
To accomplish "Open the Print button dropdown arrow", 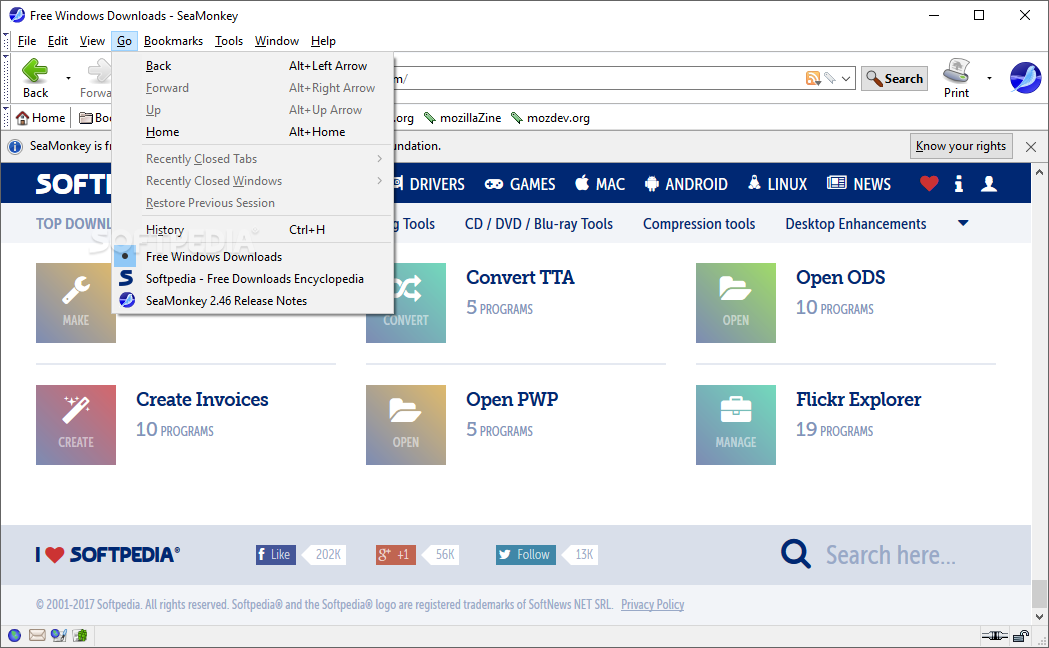I will click(989, 78).
